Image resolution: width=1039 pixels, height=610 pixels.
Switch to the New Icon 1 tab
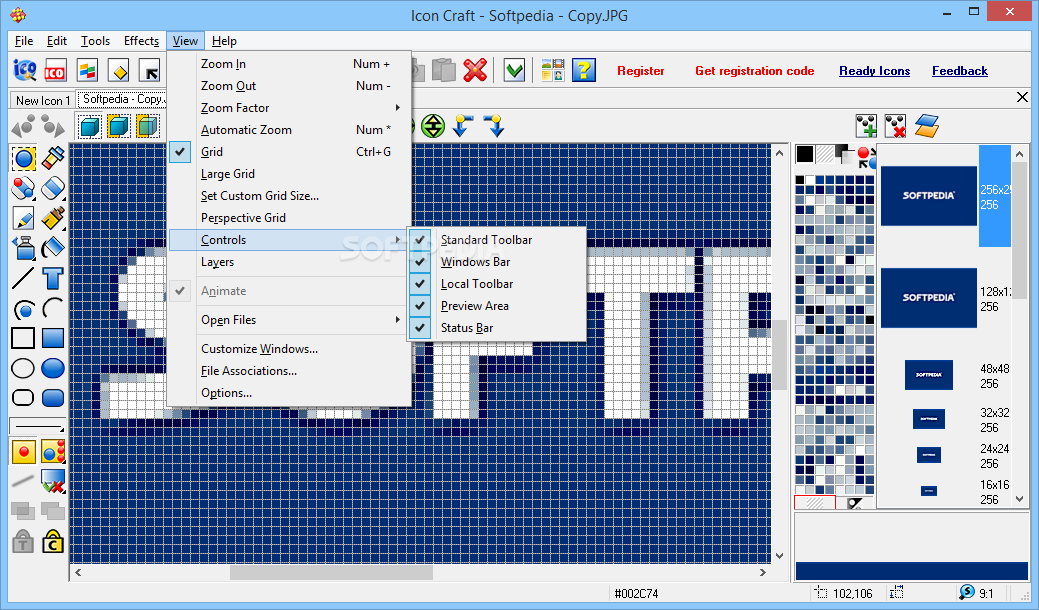42,101
